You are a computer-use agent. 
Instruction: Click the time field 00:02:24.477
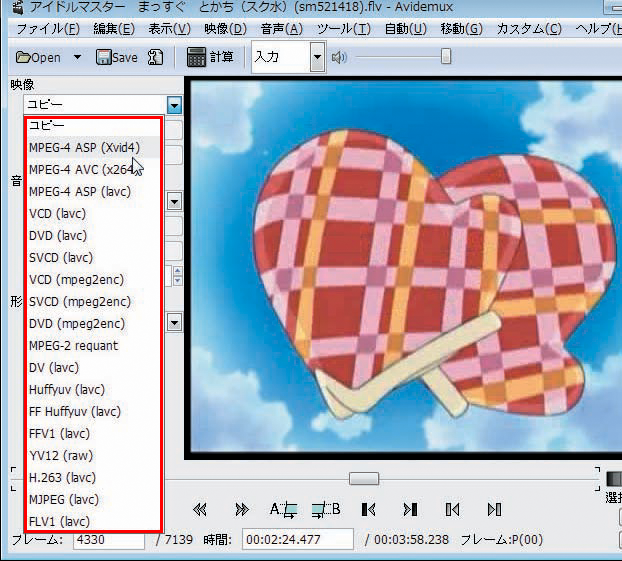[x=298, y=540]
